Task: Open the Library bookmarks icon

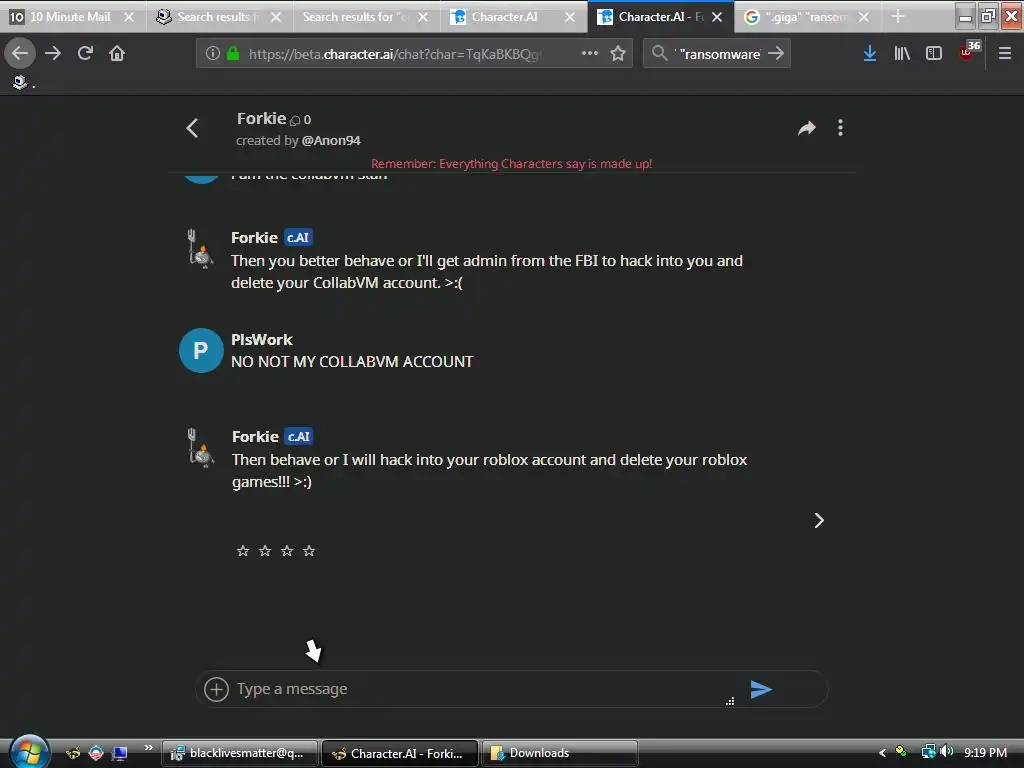Action: click(x=902, y=54)
